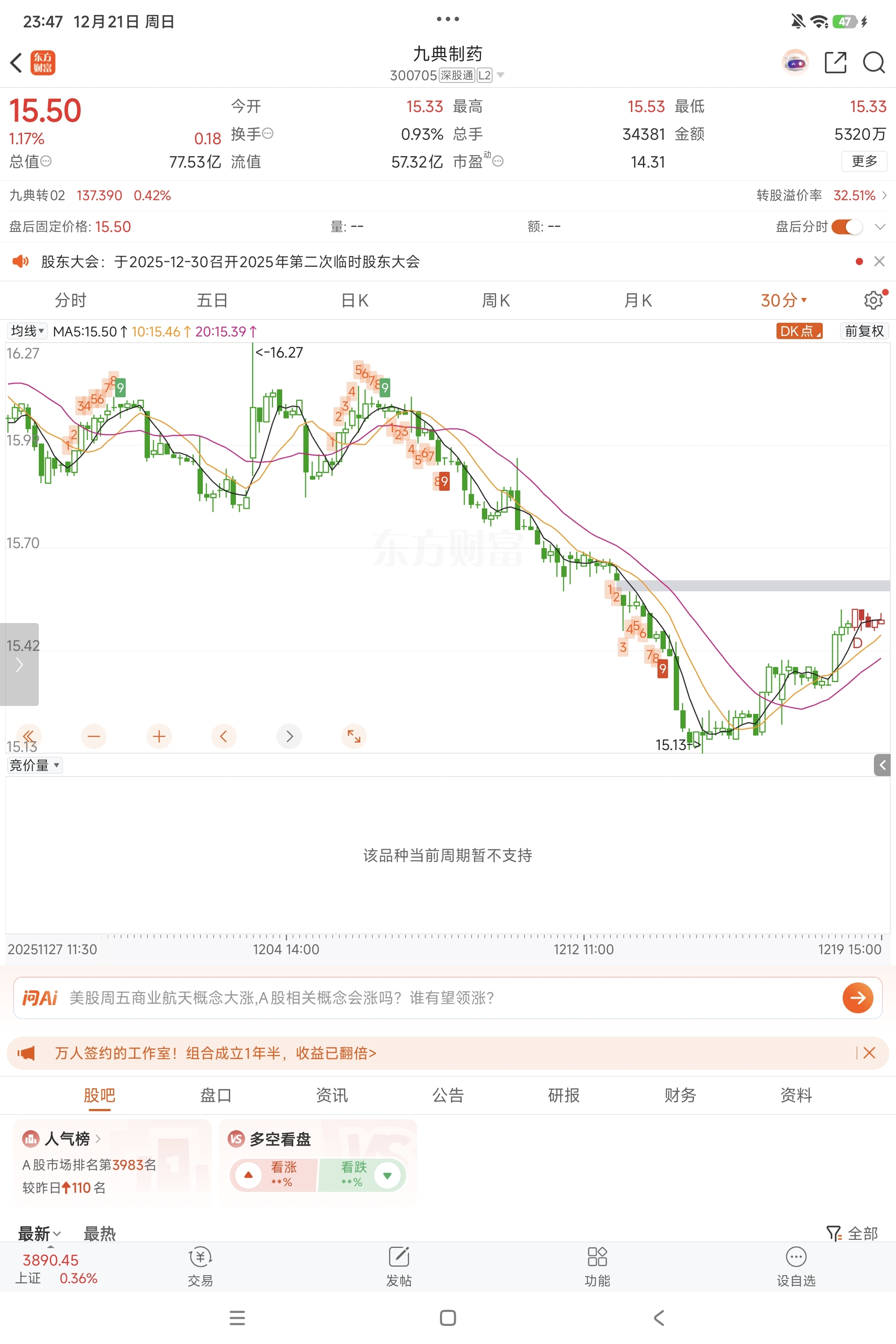Expand chart to fullscreen view
This screenshot has width=896, height=1344.
click(354, 736)
